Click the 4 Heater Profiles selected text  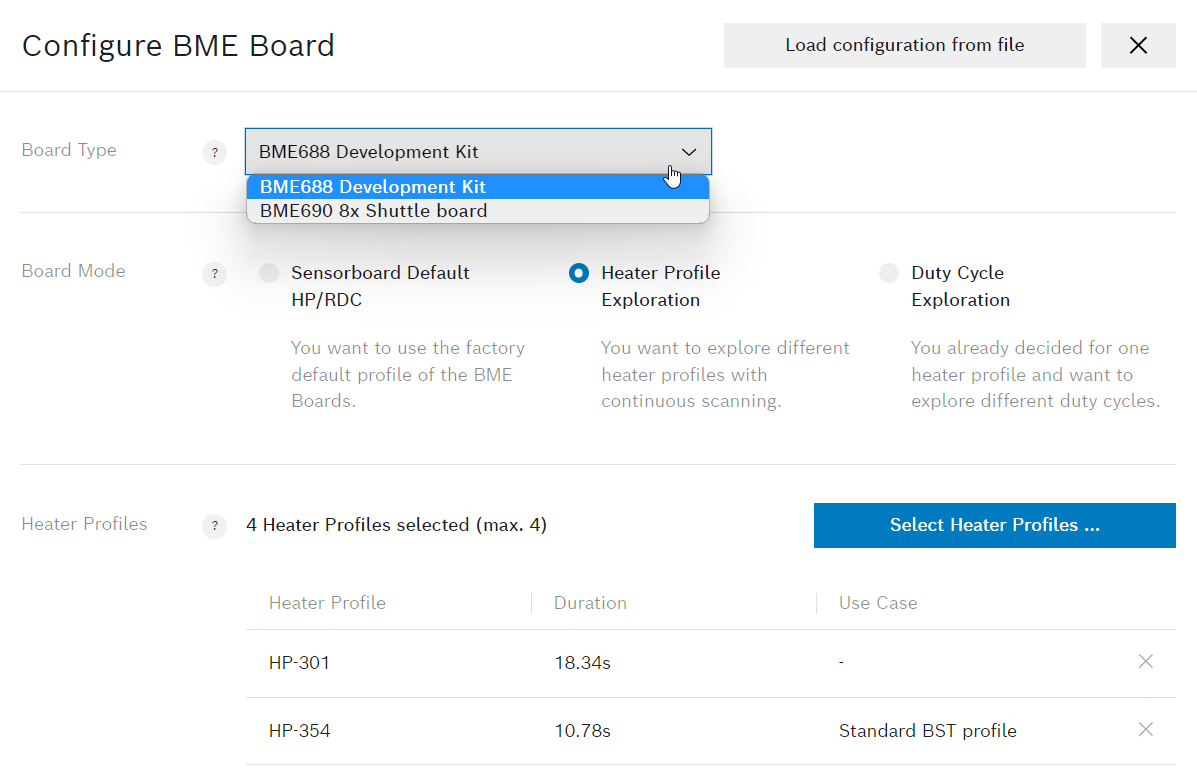[396, 525]
